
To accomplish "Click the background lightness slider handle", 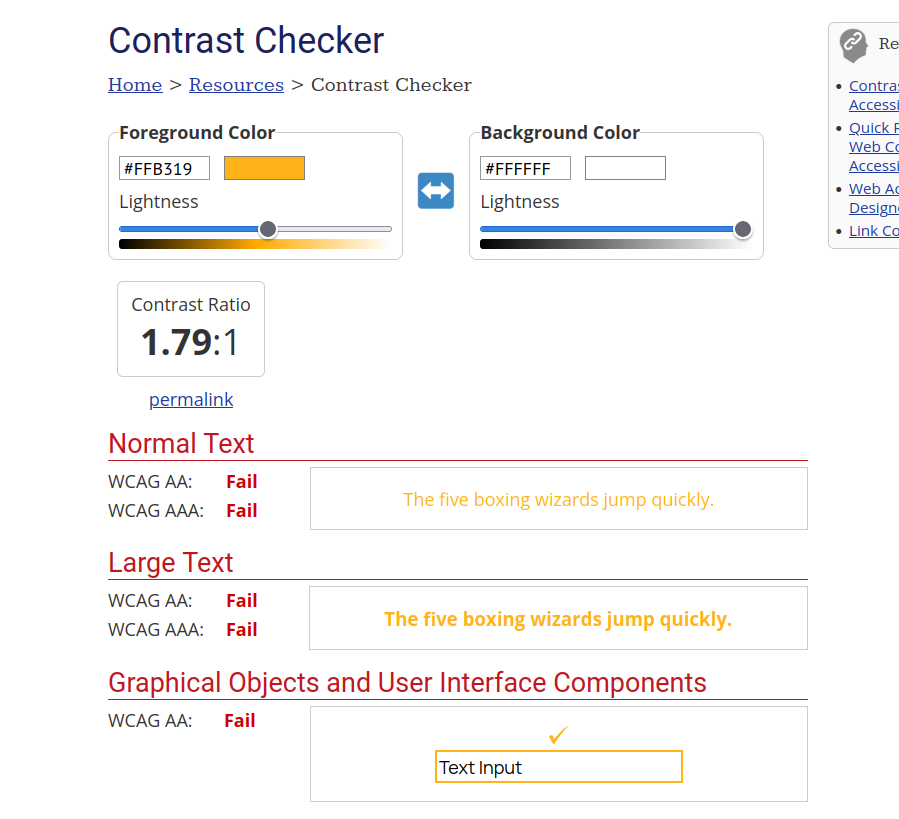I will [743, 229].
